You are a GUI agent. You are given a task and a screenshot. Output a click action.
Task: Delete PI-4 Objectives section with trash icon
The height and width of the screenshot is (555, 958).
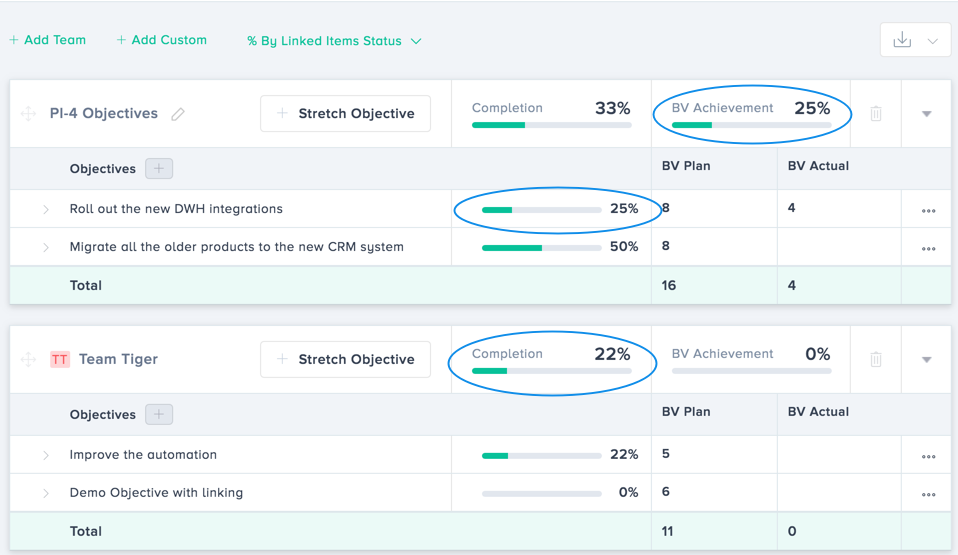876,114
